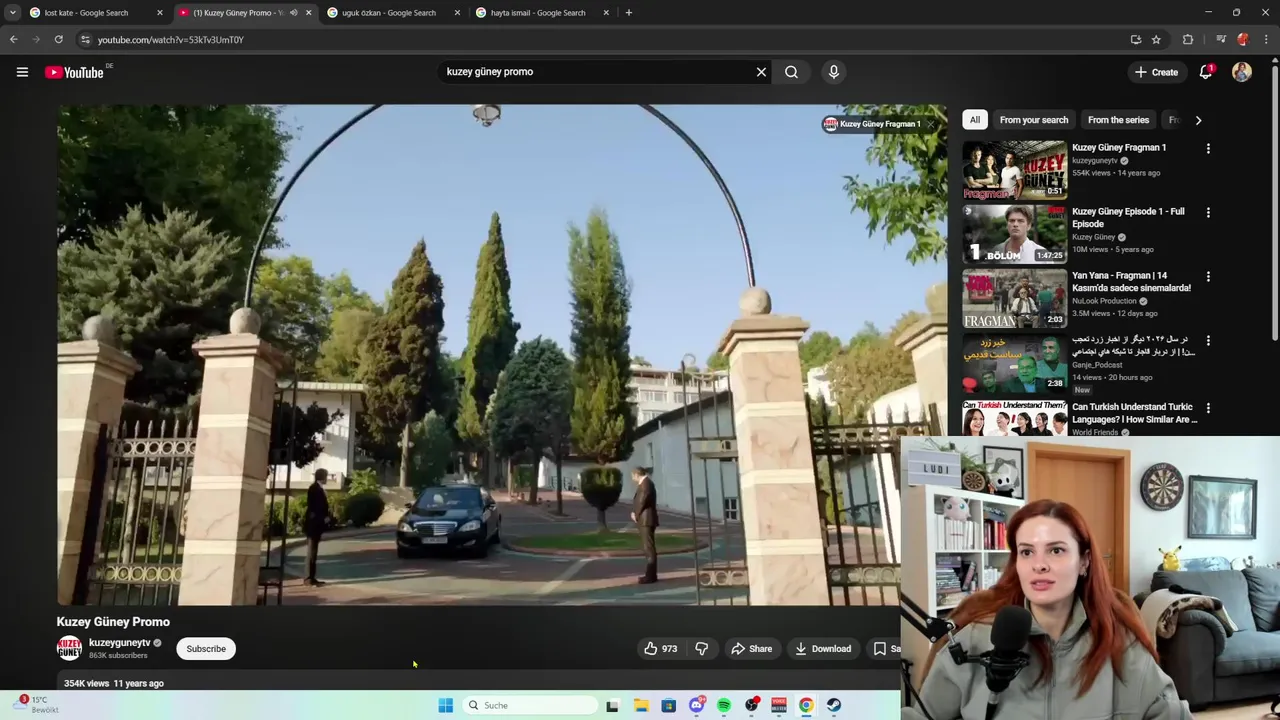Download the video
Image resolution: width=1280 pixels, height=720 pixels.
point(823,649)
